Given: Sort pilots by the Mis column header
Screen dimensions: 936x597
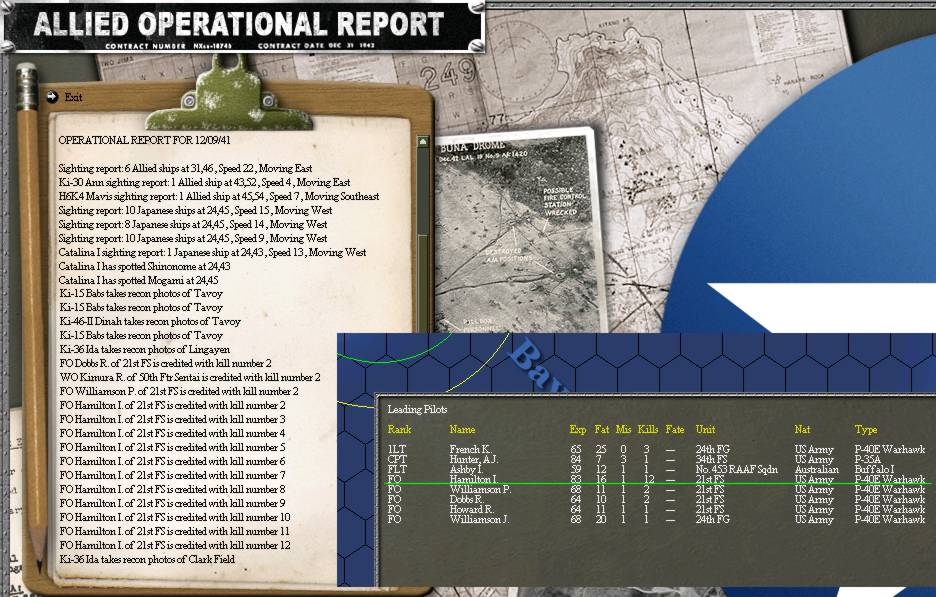Looking at the screenshot, I should click(623, 429).
